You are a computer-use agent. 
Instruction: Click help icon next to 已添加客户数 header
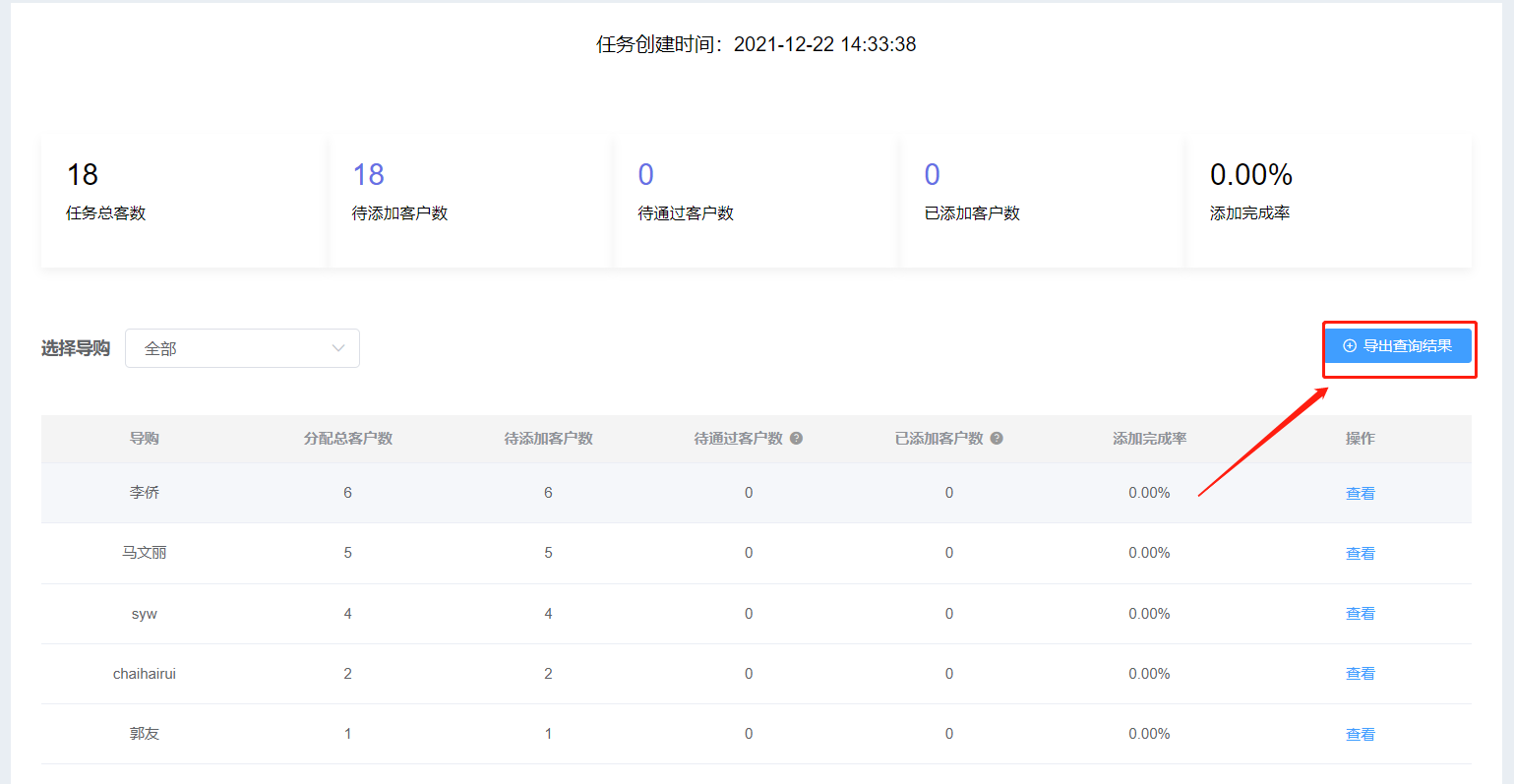997,439
